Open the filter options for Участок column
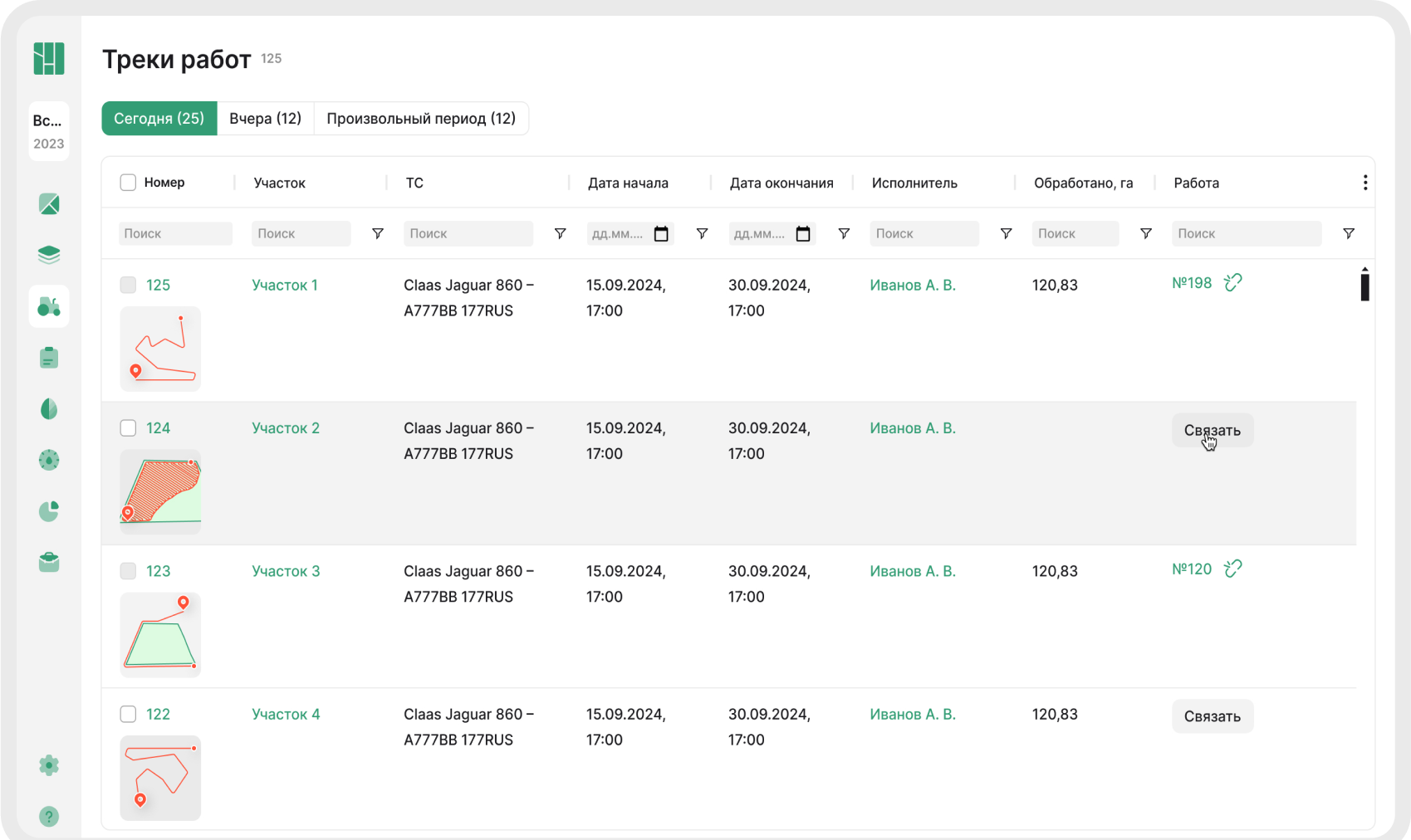The height and width of the screenshot is (840, 1411). [x=378, y=234]
